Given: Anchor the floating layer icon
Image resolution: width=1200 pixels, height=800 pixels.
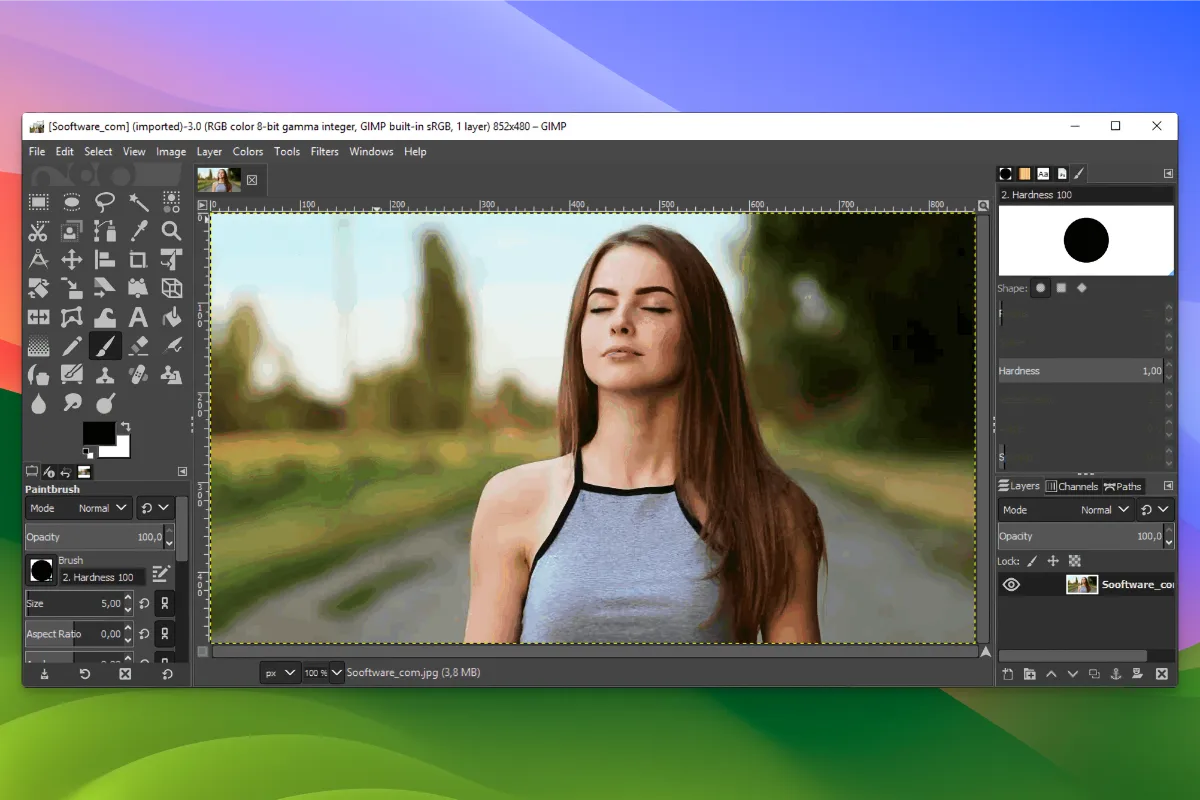Looking at the screenshot, I should pyautogui.click(x=1116, y=674).
